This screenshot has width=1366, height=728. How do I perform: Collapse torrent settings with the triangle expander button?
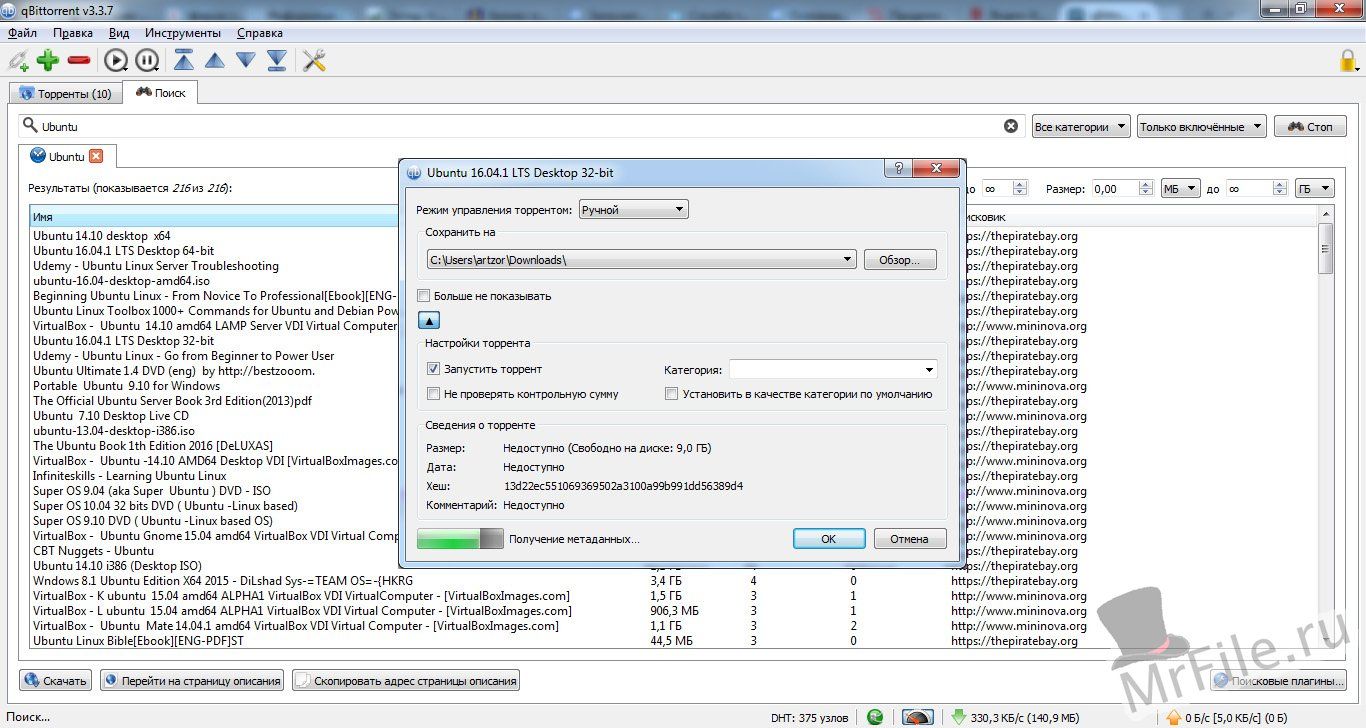click(x=428, y=321)
